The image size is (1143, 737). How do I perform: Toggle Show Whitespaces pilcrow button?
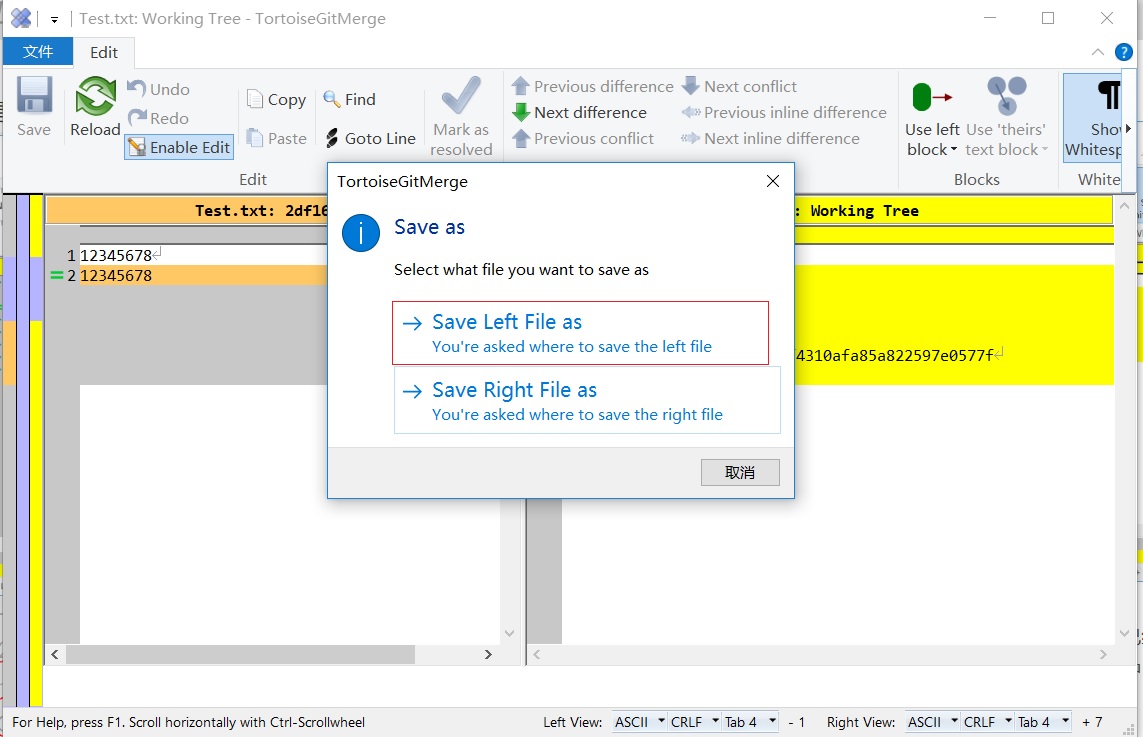[x=1093, y=117]
